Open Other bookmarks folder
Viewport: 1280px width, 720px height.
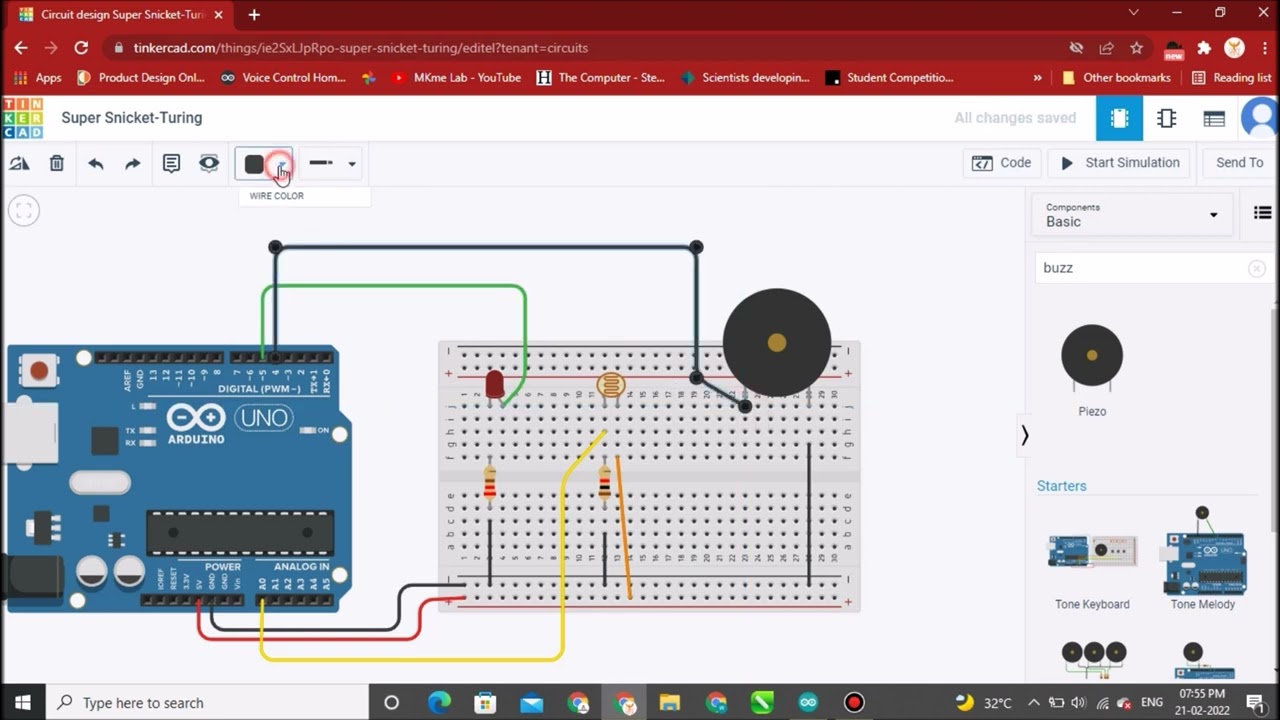click(1116, 77)
